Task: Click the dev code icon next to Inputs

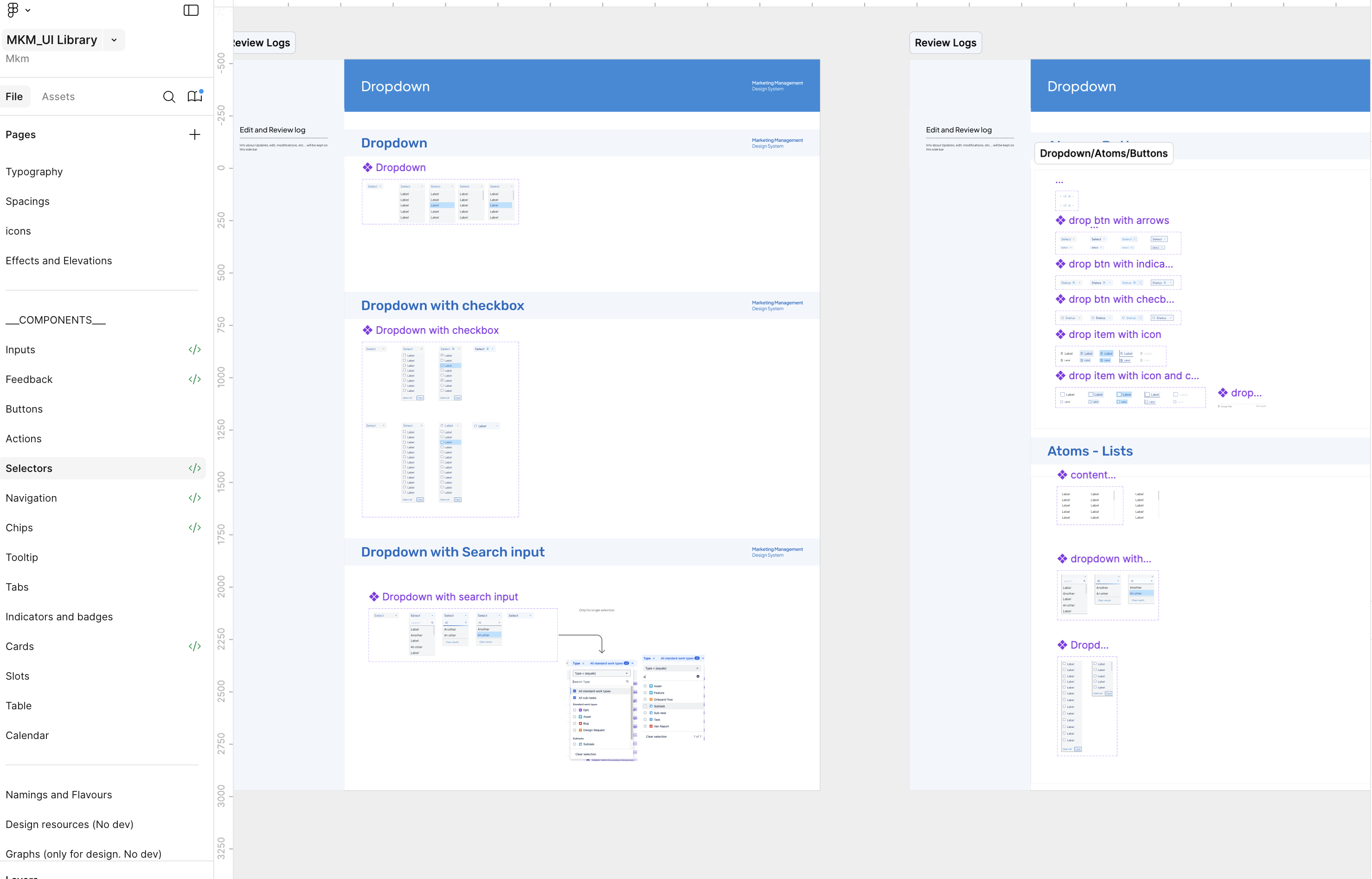Action: (195, 349)
